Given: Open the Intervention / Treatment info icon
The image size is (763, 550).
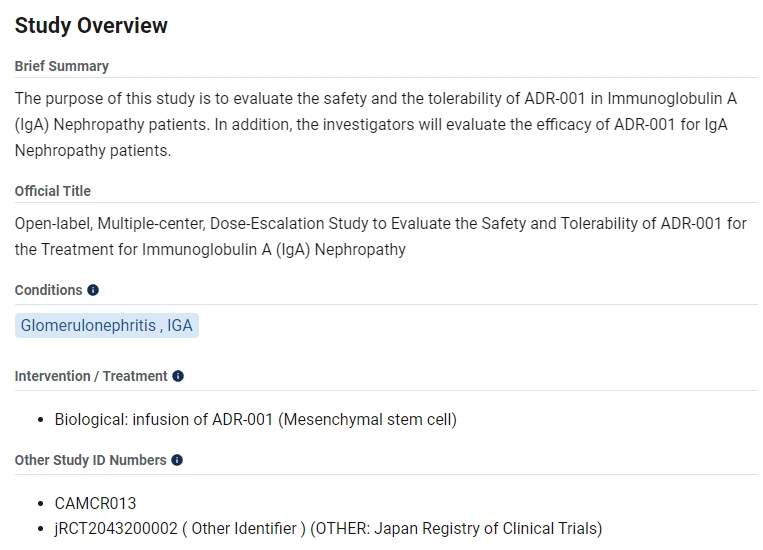Looking at the screenshot, I should coord(178,376).
